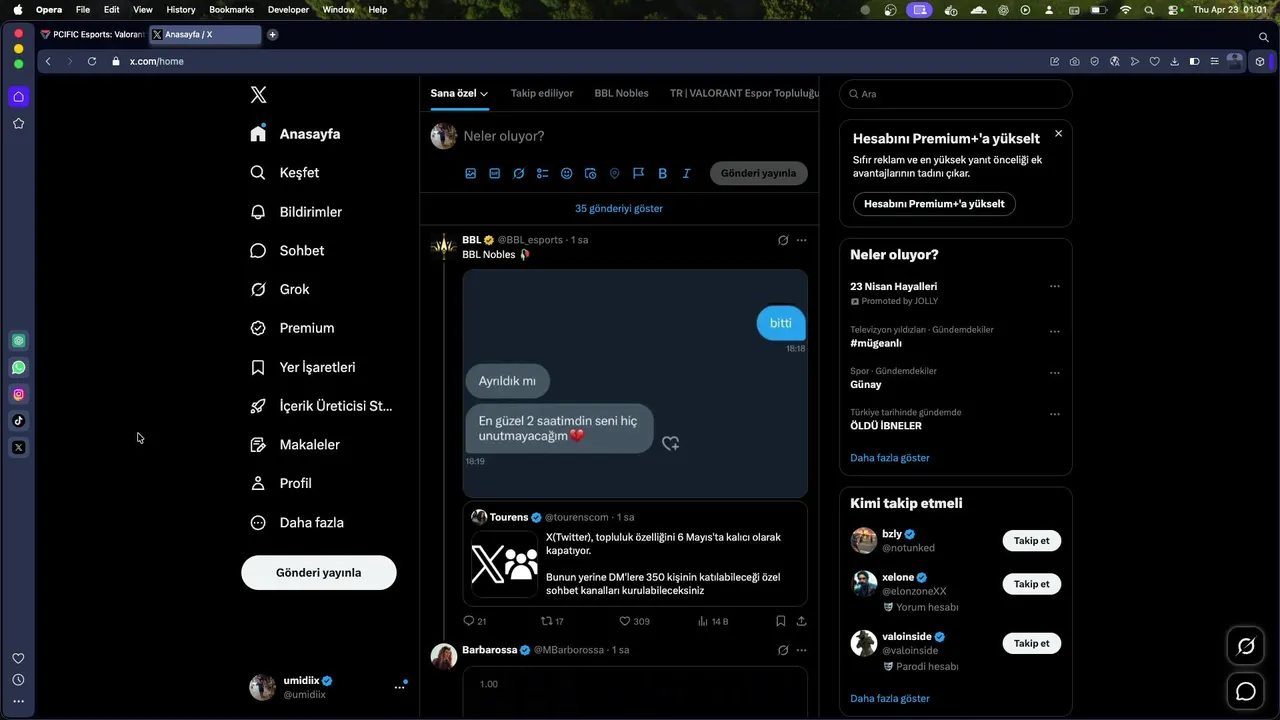Open more options for Günay trend

point(1054,373)
